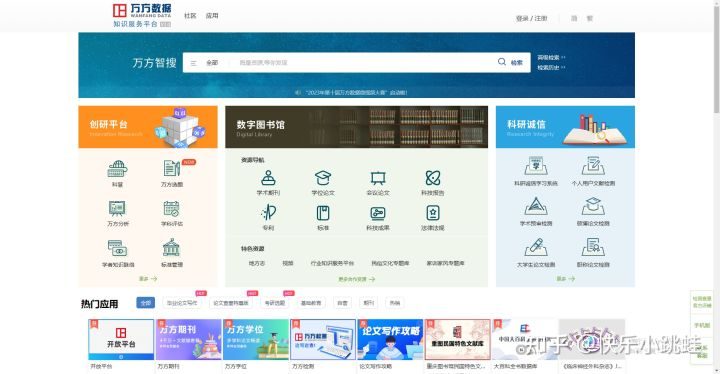Image resolution: width=720 pixels, height=374 pixels.
Task: Click the 科研诚信 blue banner
Action: [x=565, y=127]
